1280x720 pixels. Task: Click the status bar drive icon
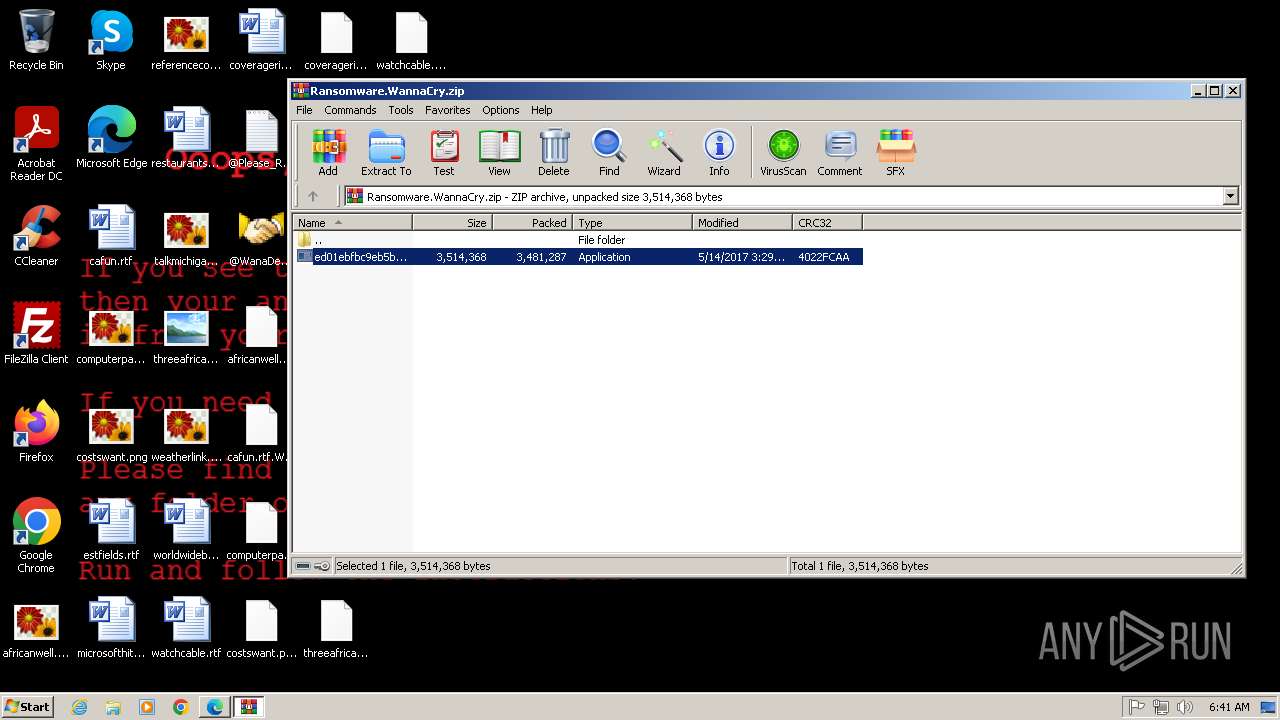tap(303, 566)
